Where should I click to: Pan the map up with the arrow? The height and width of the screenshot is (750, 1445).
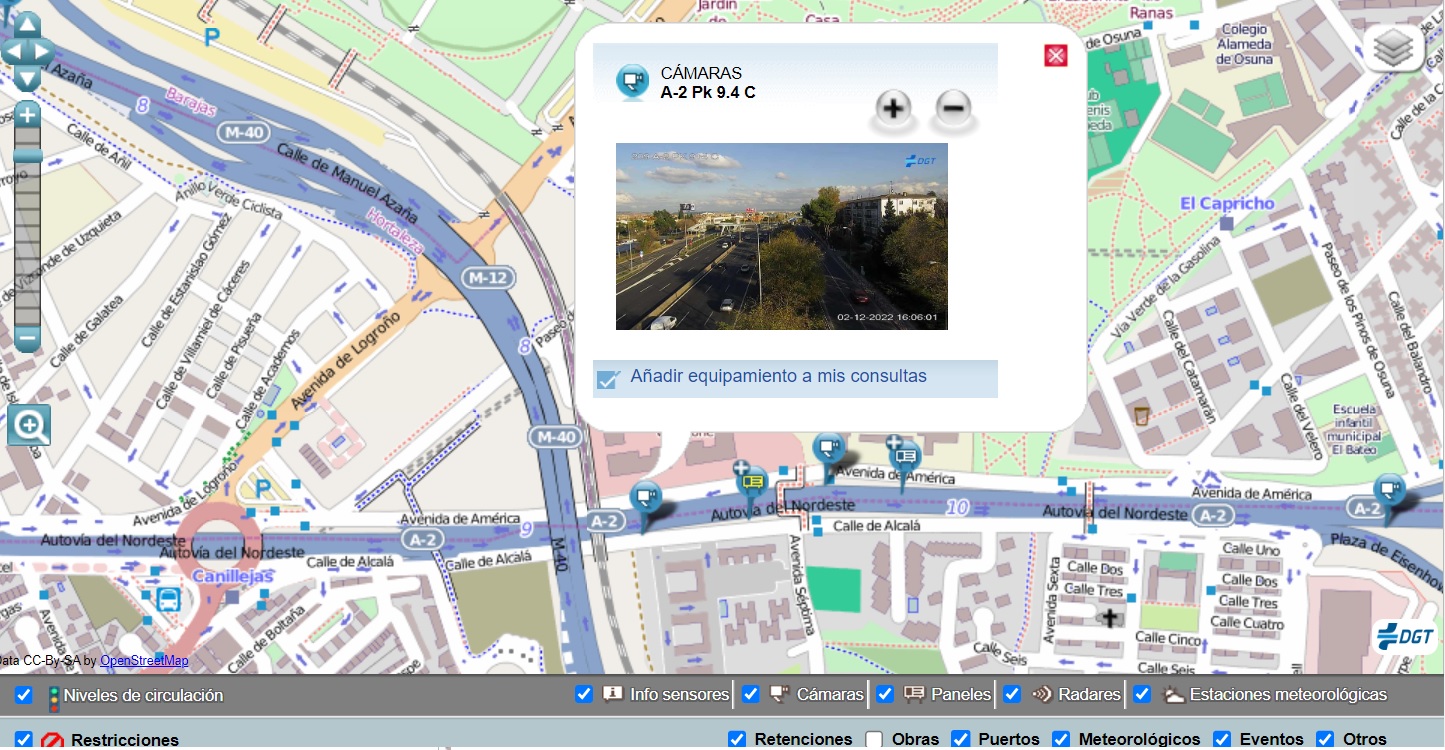click(27, 24)
